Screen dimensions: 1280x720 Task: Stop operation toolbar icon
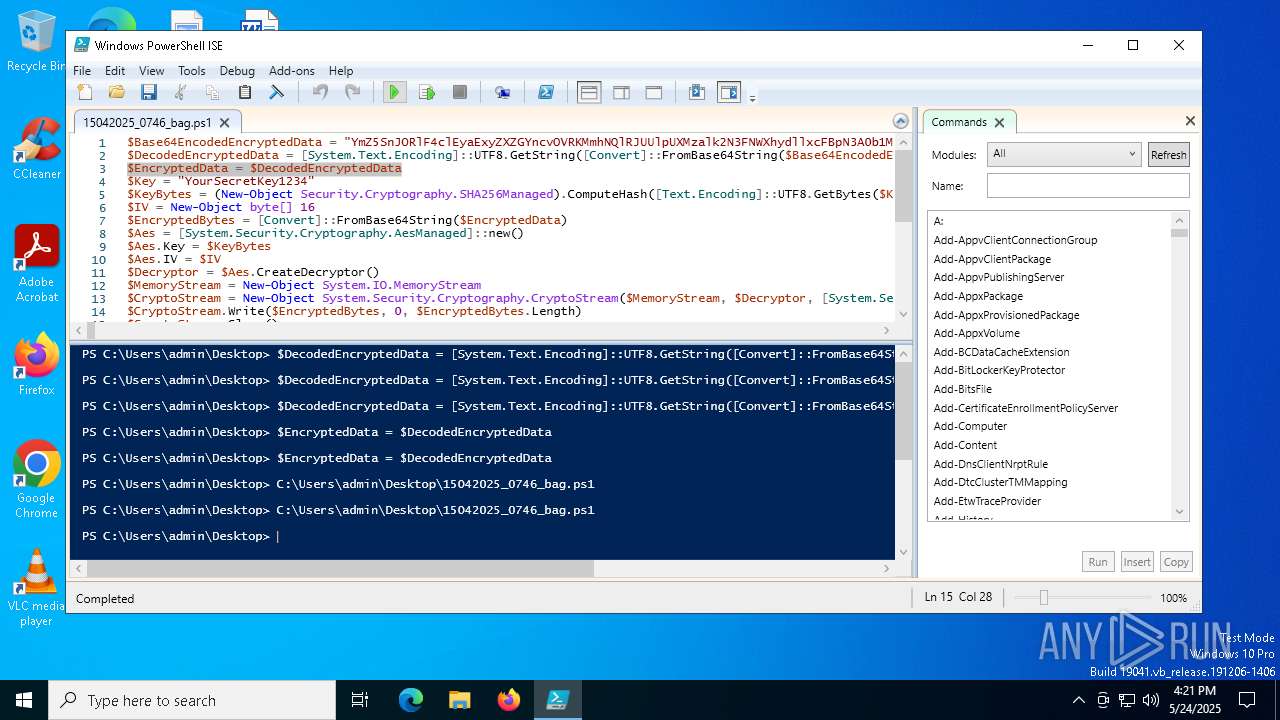click(x=460, y=92)
